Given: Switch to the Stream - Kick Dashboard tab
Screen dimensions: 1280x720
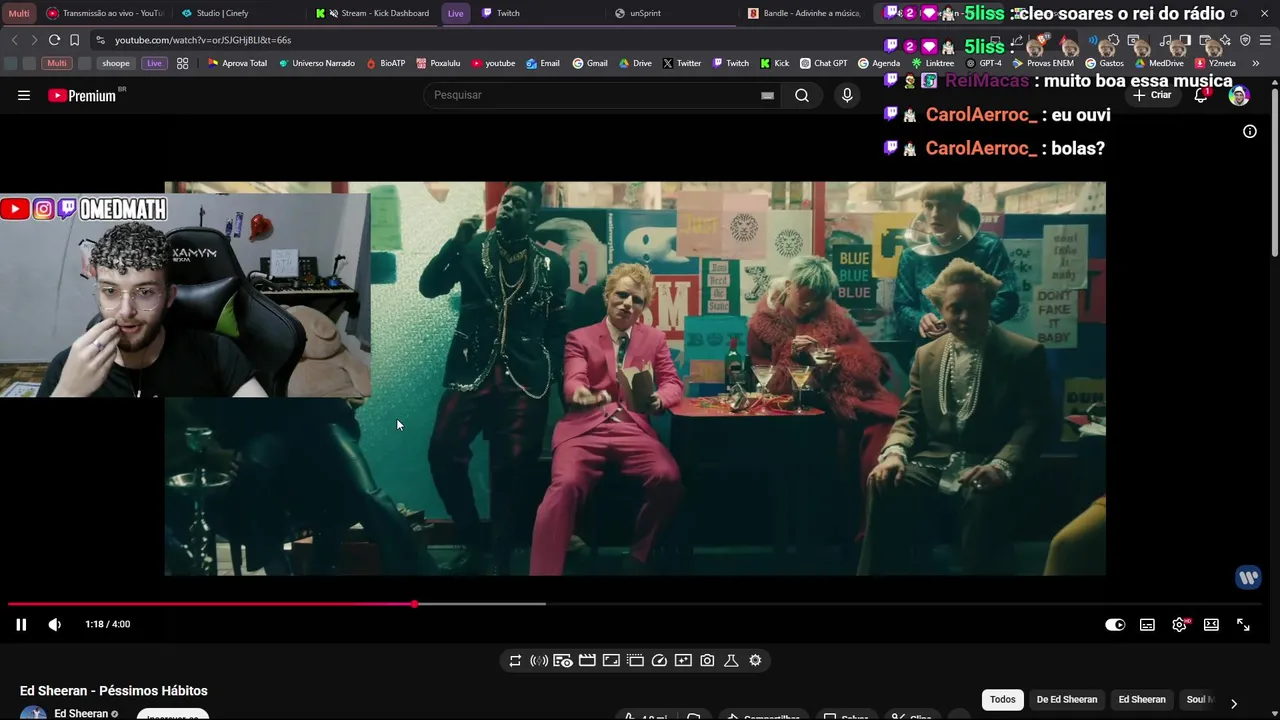Looking at the screenshot, I should (x=372, y=13).
